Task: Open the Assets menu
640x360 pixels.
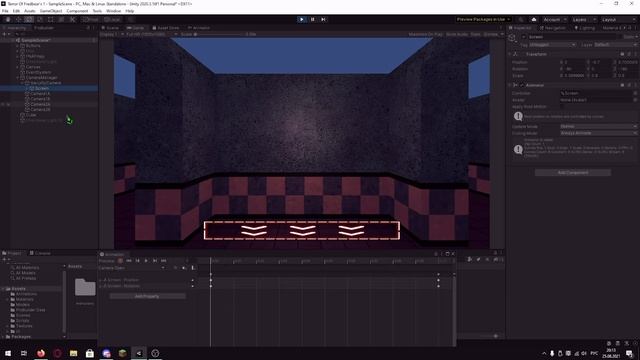Action: [30, 11]
